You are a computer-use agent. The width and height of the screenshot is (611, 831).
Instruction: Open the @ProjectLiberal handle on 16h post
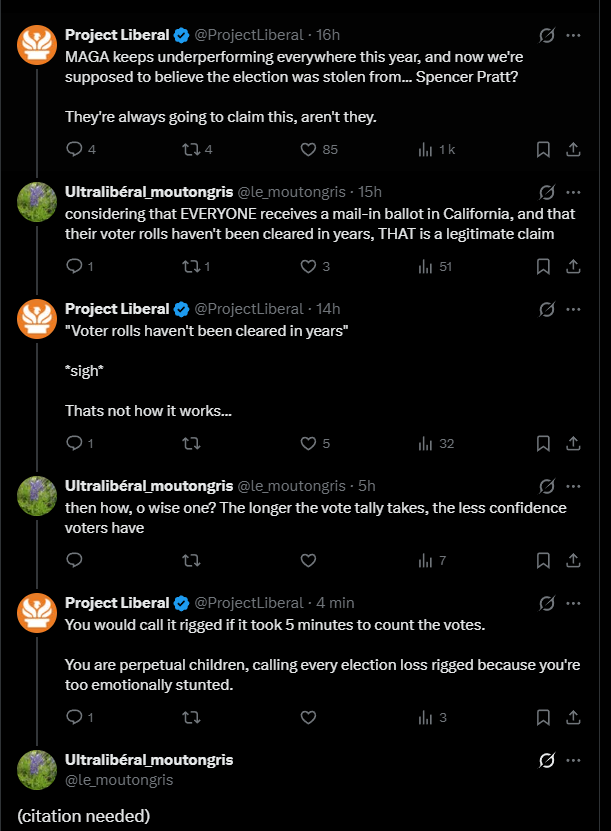[249, 35]
